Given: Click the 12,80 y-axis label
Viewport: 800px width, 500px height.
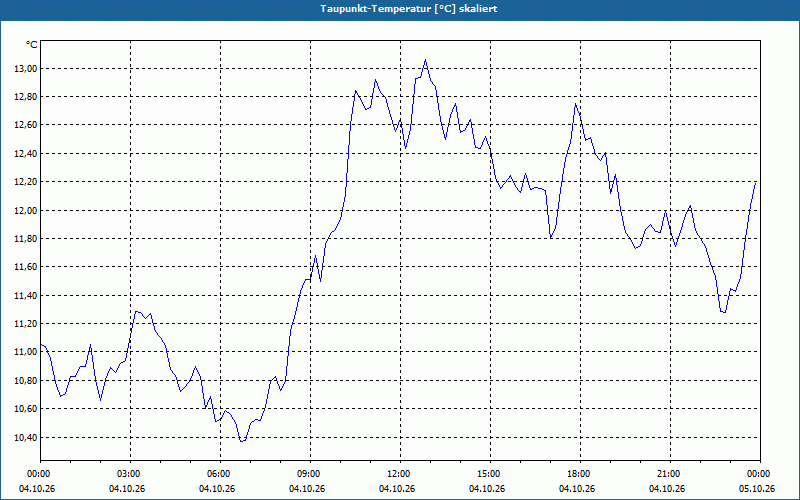Looking at the screenshot, I should [26, 97].
